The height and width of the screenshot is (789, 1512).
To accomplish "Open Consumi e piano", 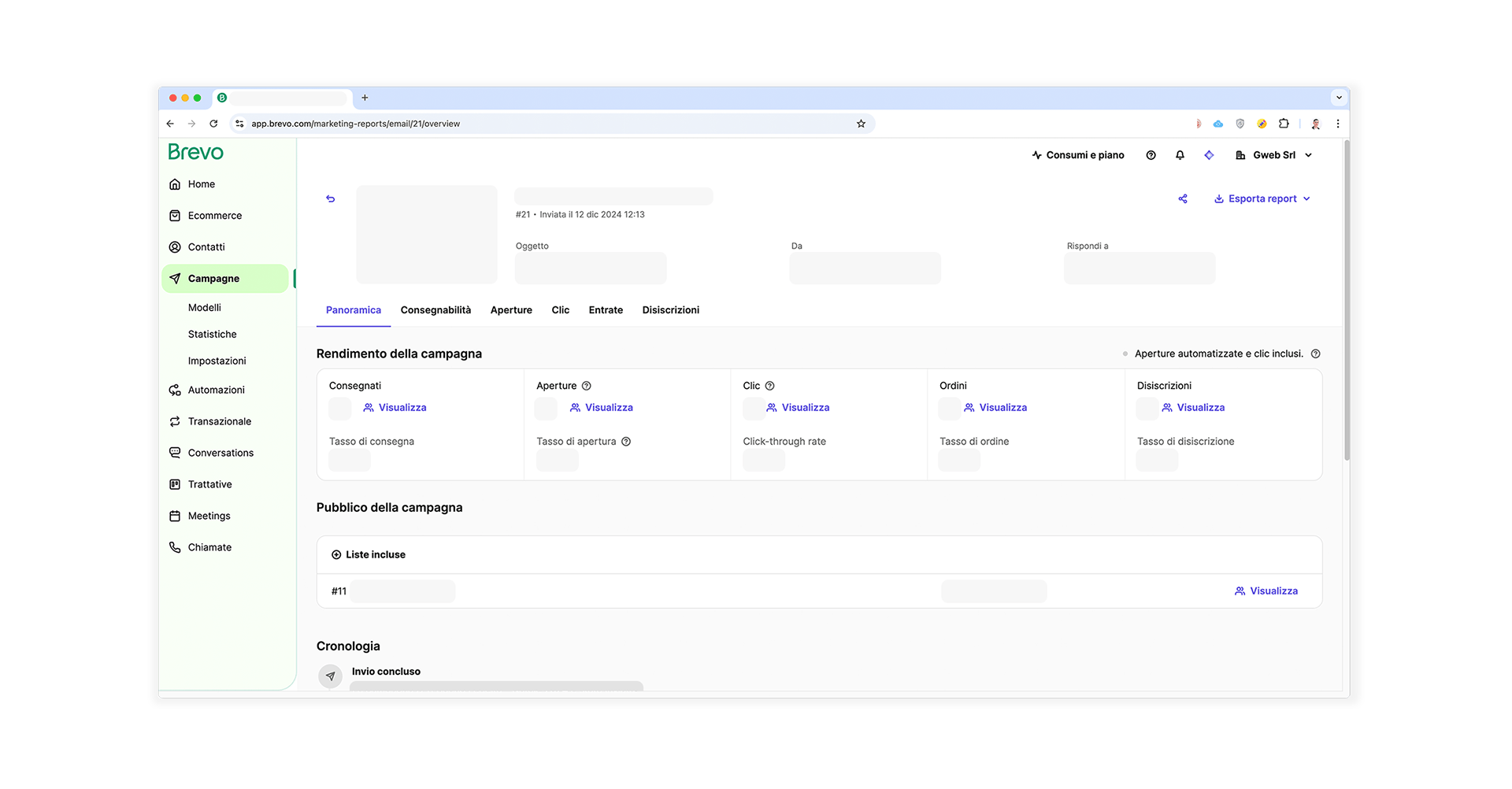I will coord(1077,156).
